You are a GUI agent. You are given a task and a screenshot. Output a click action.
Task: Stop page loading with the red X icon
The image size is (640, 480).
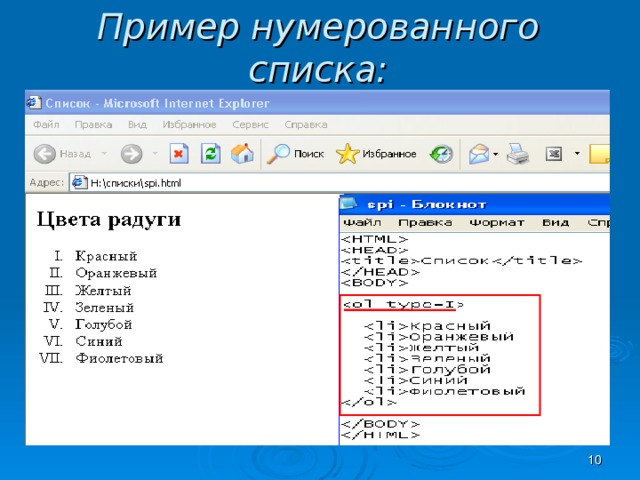(179, 153)
